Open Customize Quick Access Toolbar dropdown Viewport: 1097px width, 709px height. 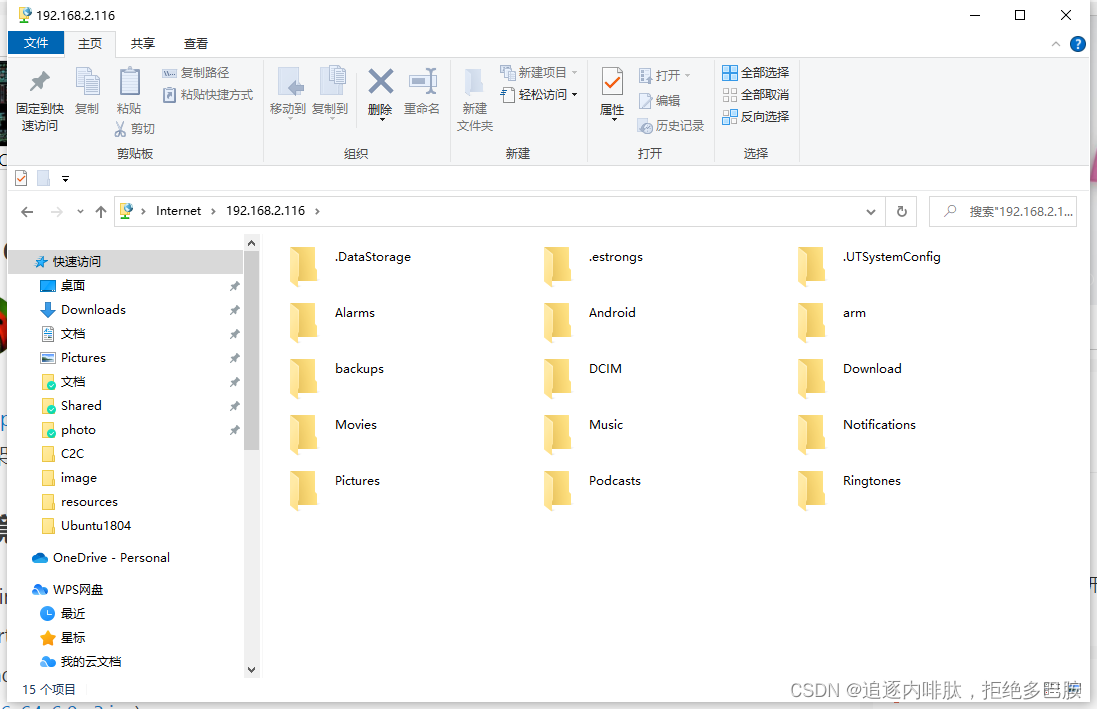pyautogui.click(x=65, y=179)
